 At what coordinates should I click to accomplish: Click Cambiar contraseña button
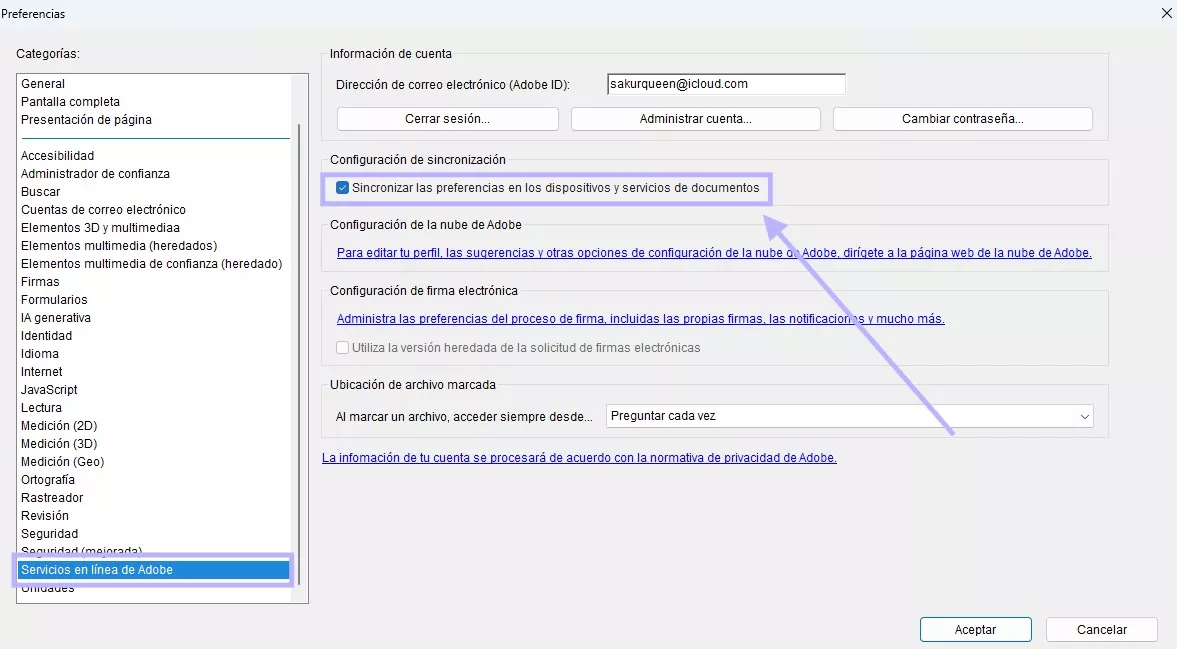pos(963,119)
